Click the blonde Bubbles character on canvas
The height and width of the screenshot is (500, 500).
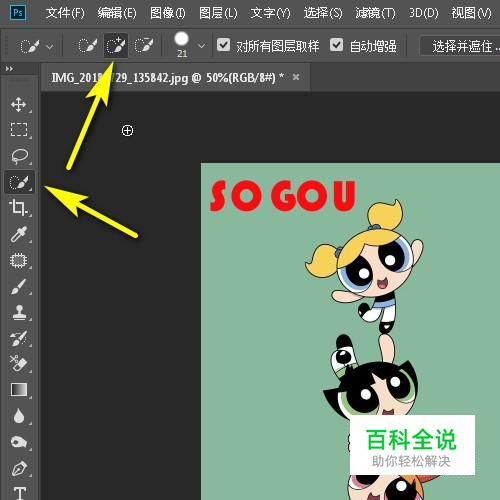(x=364, y=266)
